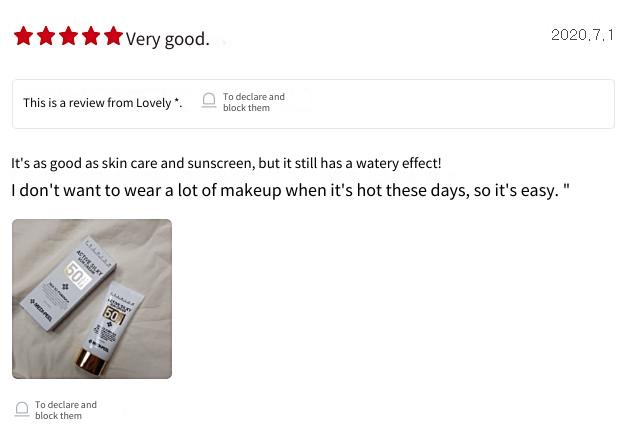Click the siren report icon beside reviewer name
621x431 pixels.
tap(209, 100)
